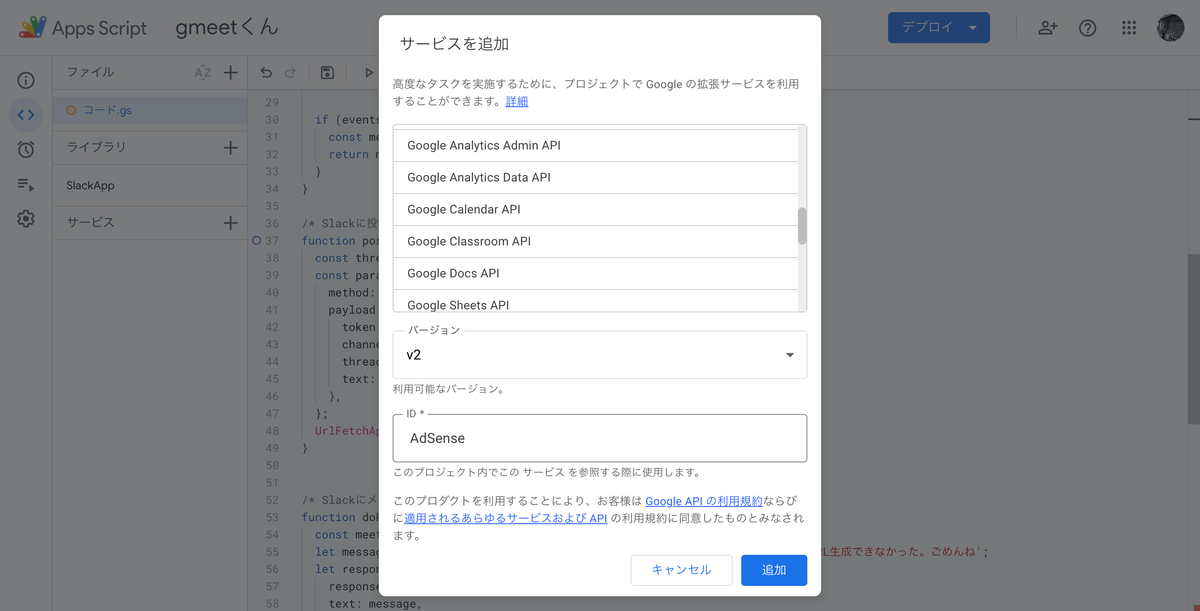Open Project Settings gear icon
Image resolution: width=1200 pixels, height=611 pixels.
26,219
